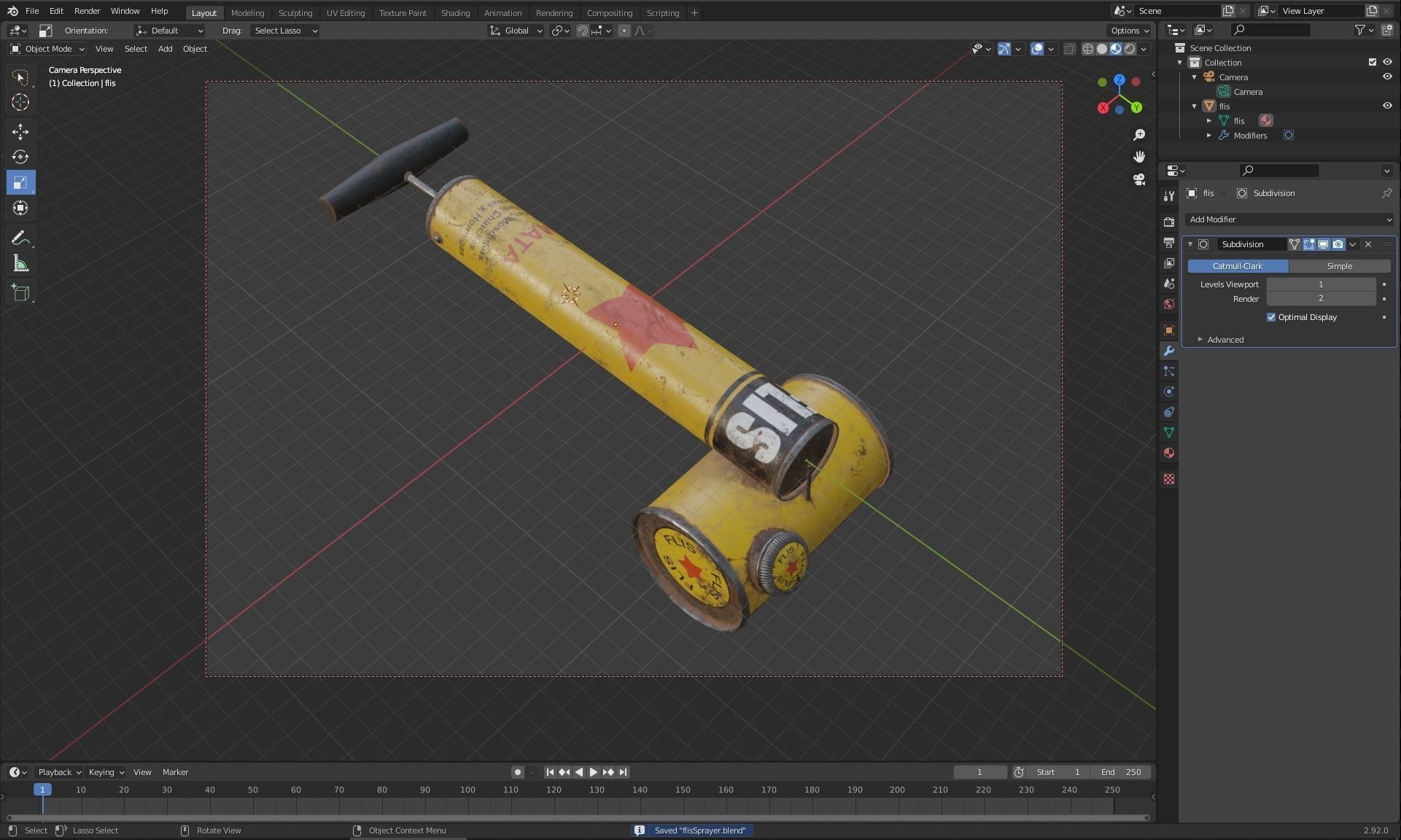Switch to the UV Editing workspace tab
The width and height of the screenshot is (1401, 840).
click(x=345, y=12)
